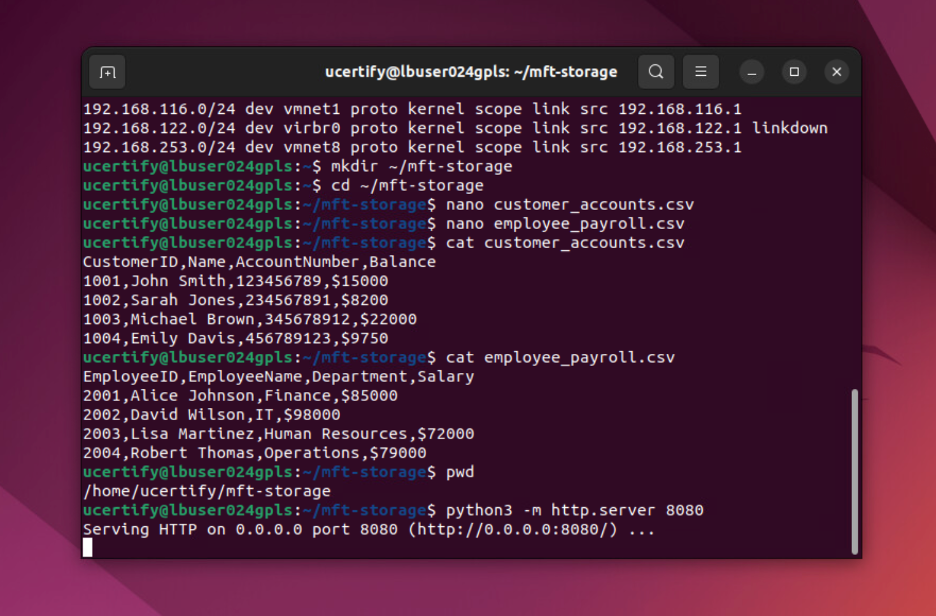Click the 'python3 -m http.server 8080' command
This screenshot has width=936, height=616.
(x=575, y=510)
